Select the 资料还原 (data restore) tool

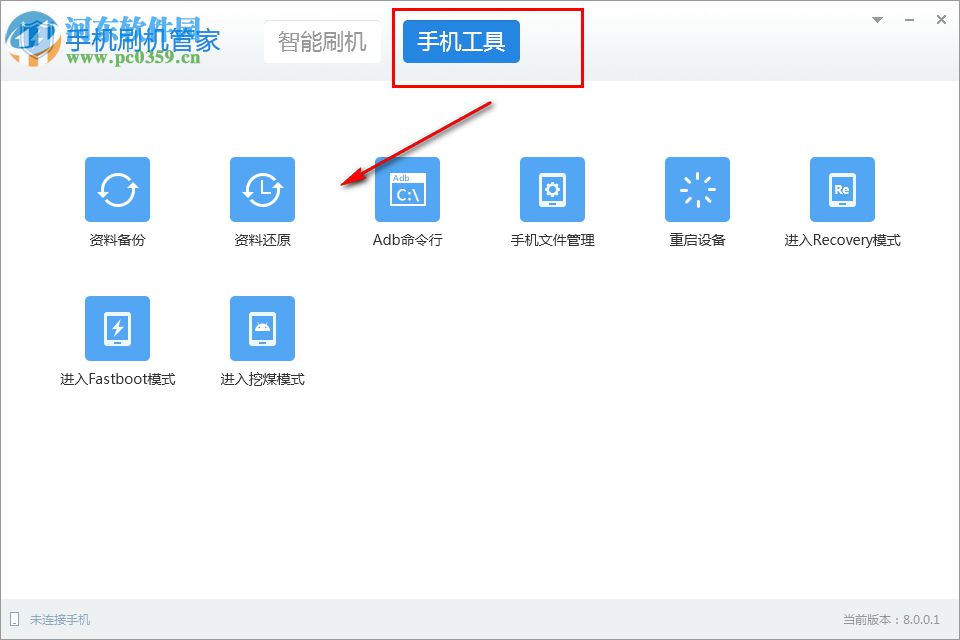[x=262, y=190]
